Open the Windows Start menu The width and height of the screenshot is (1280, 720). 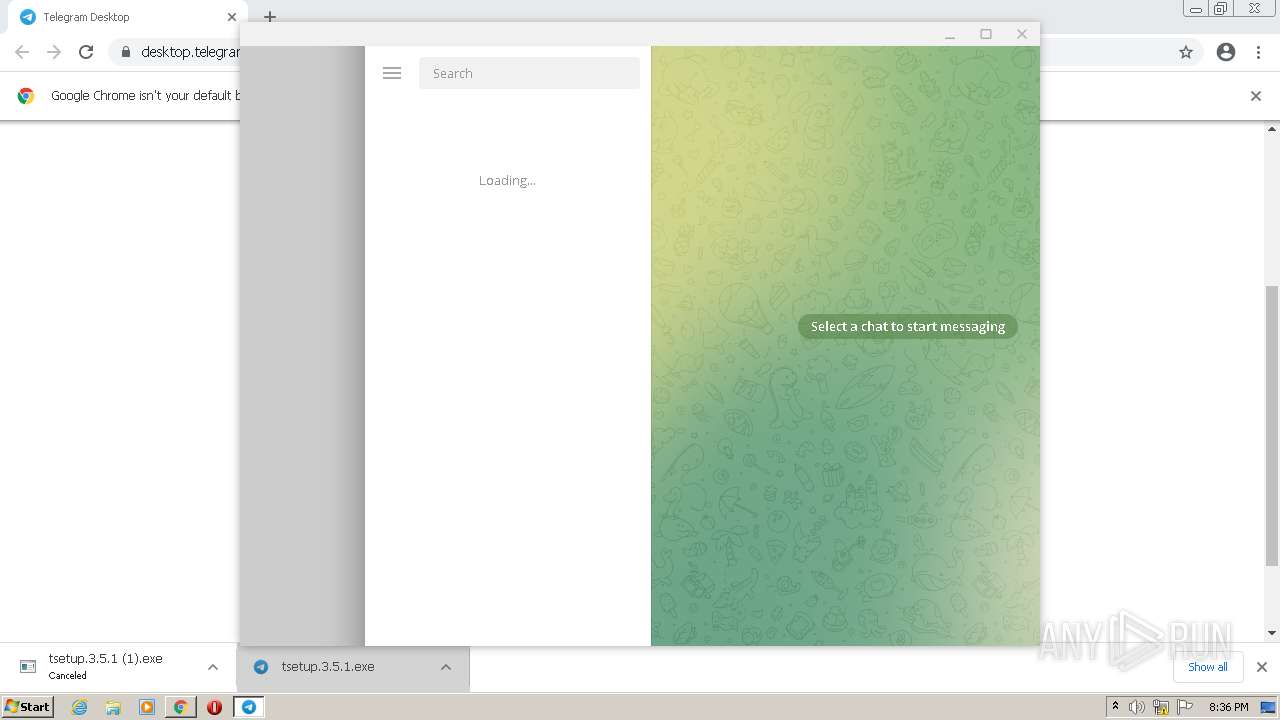(x=27, y=707)
